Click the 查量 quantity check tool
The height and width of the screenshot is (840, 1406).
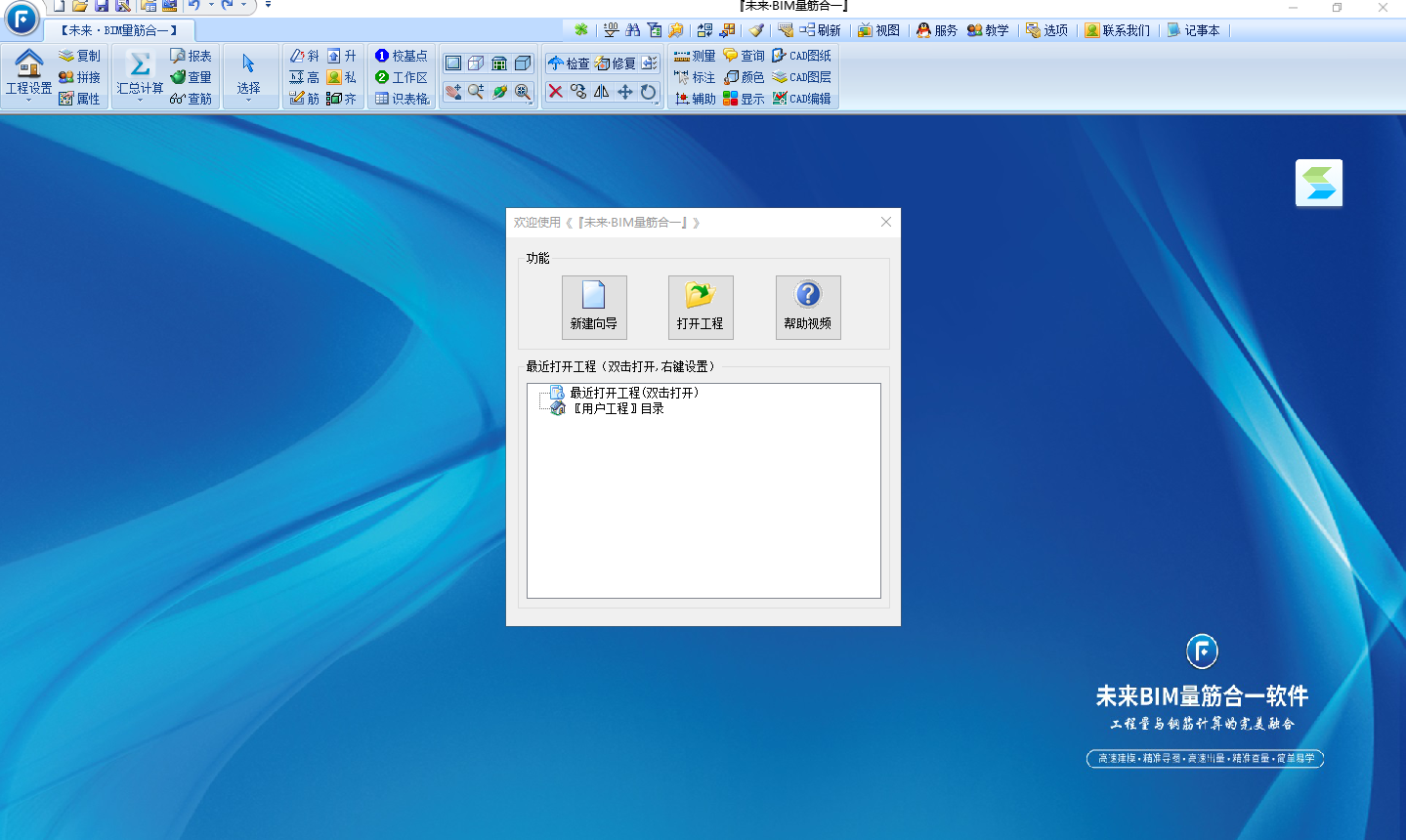pyautogui.click(x=191, y=77)
